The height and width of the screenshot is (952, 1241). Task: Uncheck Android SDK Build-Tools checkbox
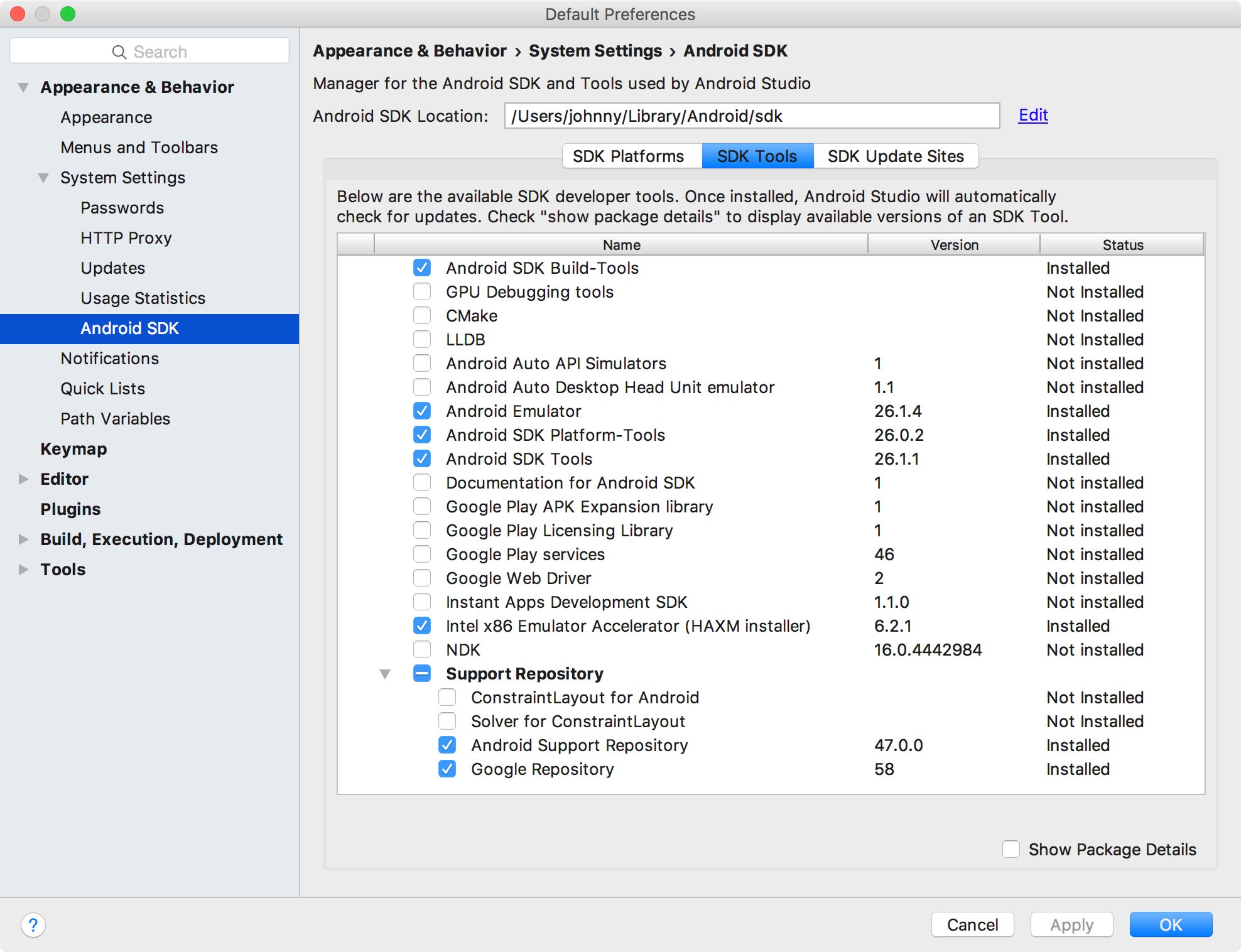(422, 268)
